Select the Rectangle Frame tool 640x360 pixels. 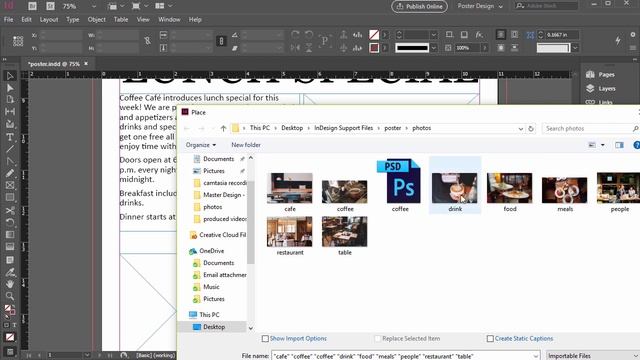pyautogui.click(x=10, y=185)
